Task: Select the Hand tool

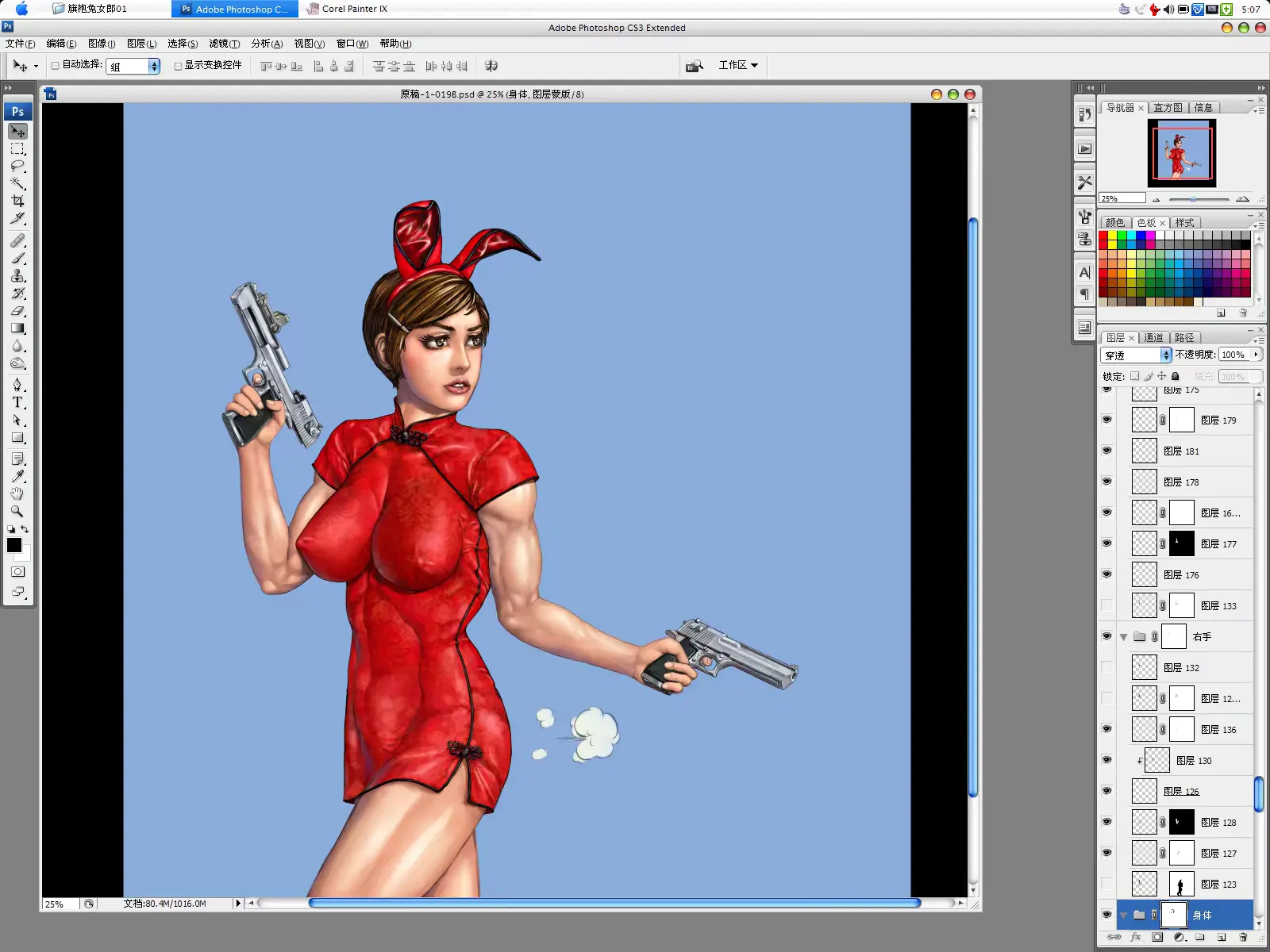Action: 17,493
